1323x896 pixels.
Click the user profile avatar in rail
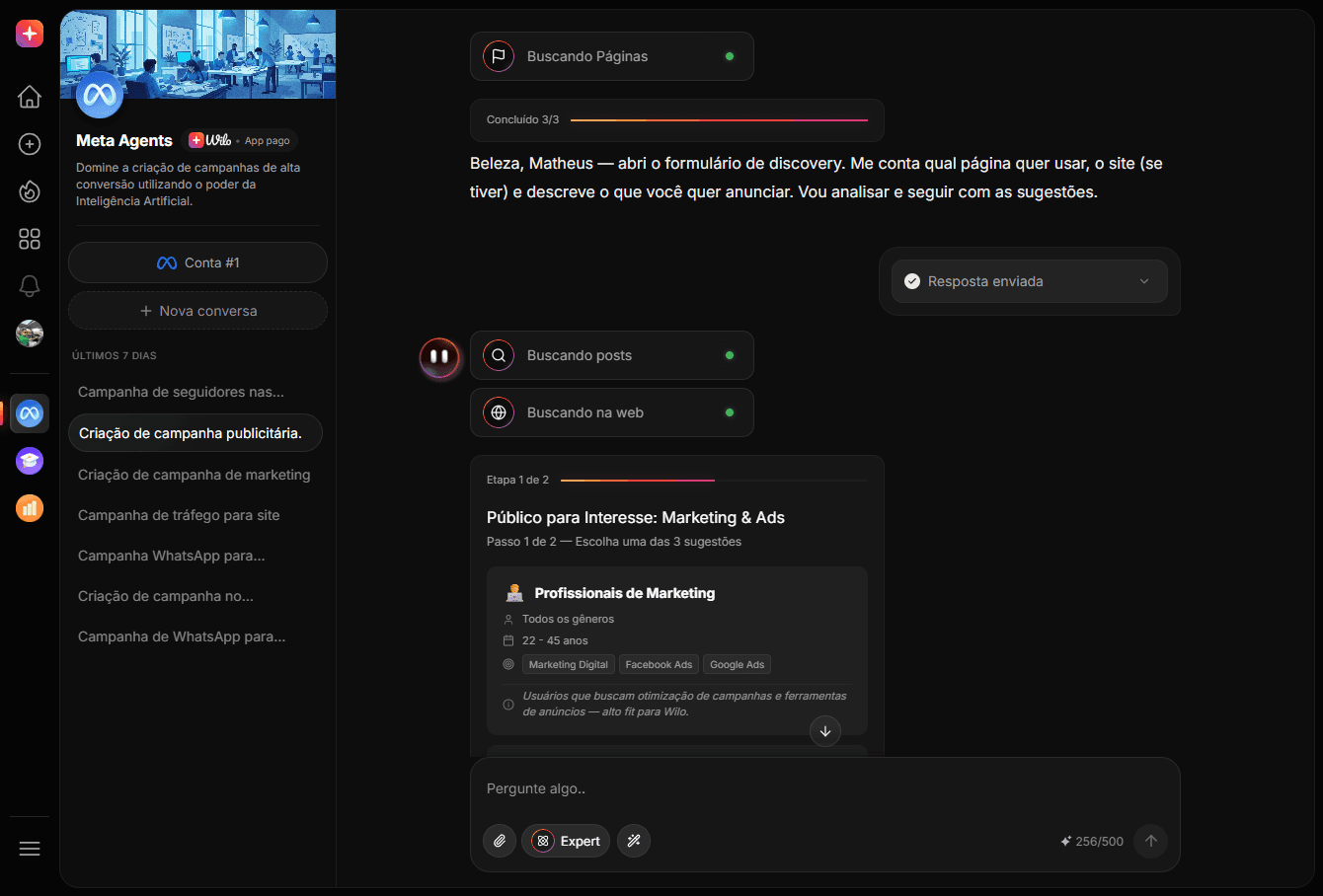[x=30, y=334]
